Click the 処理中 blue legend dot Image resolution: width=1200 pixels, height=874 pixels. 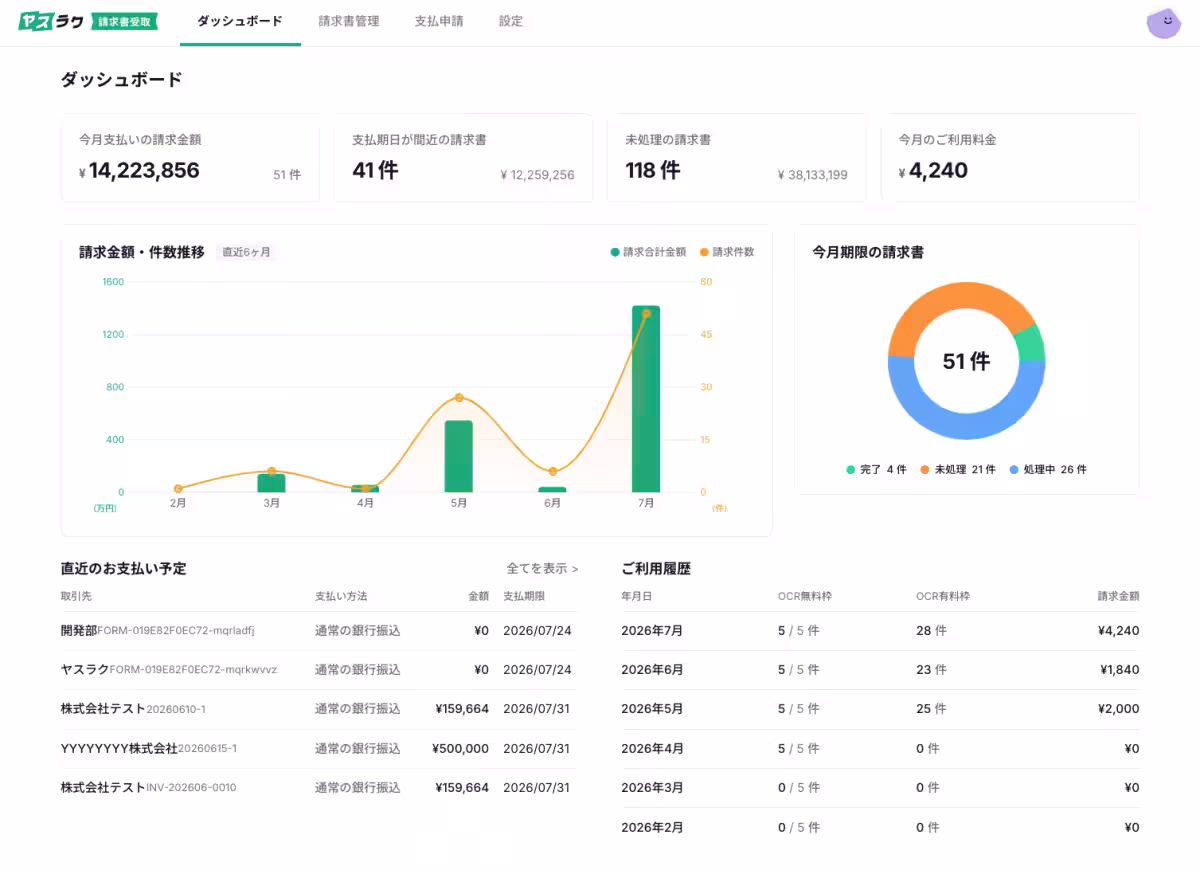coord(1014,469)
